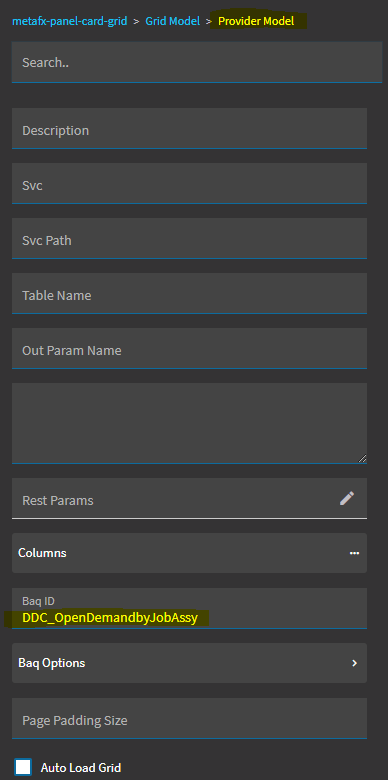The image size is (388, 780).
Task: Navigate back to the Grid Model breadcrumb
Action: click(173, 21)
